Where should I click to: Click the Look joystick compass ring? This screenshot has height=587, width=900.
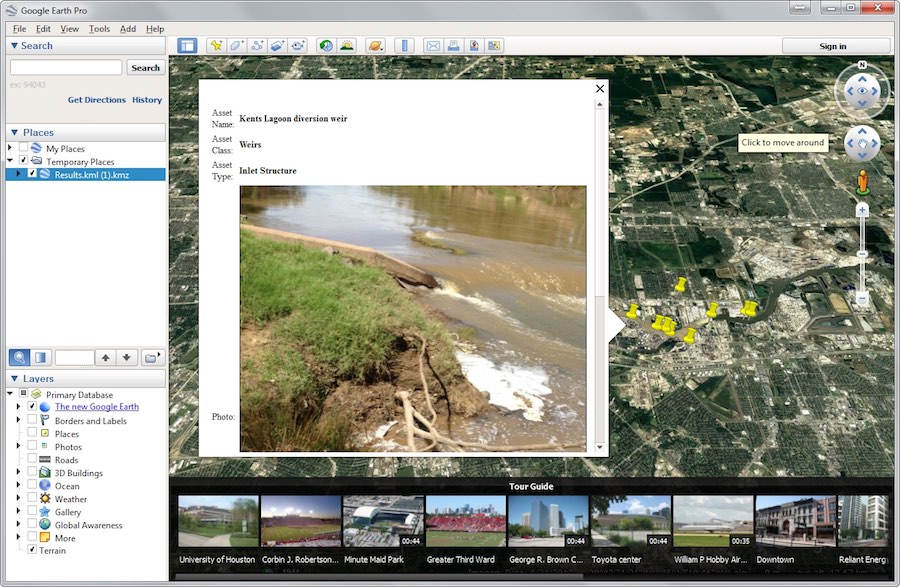862,91
